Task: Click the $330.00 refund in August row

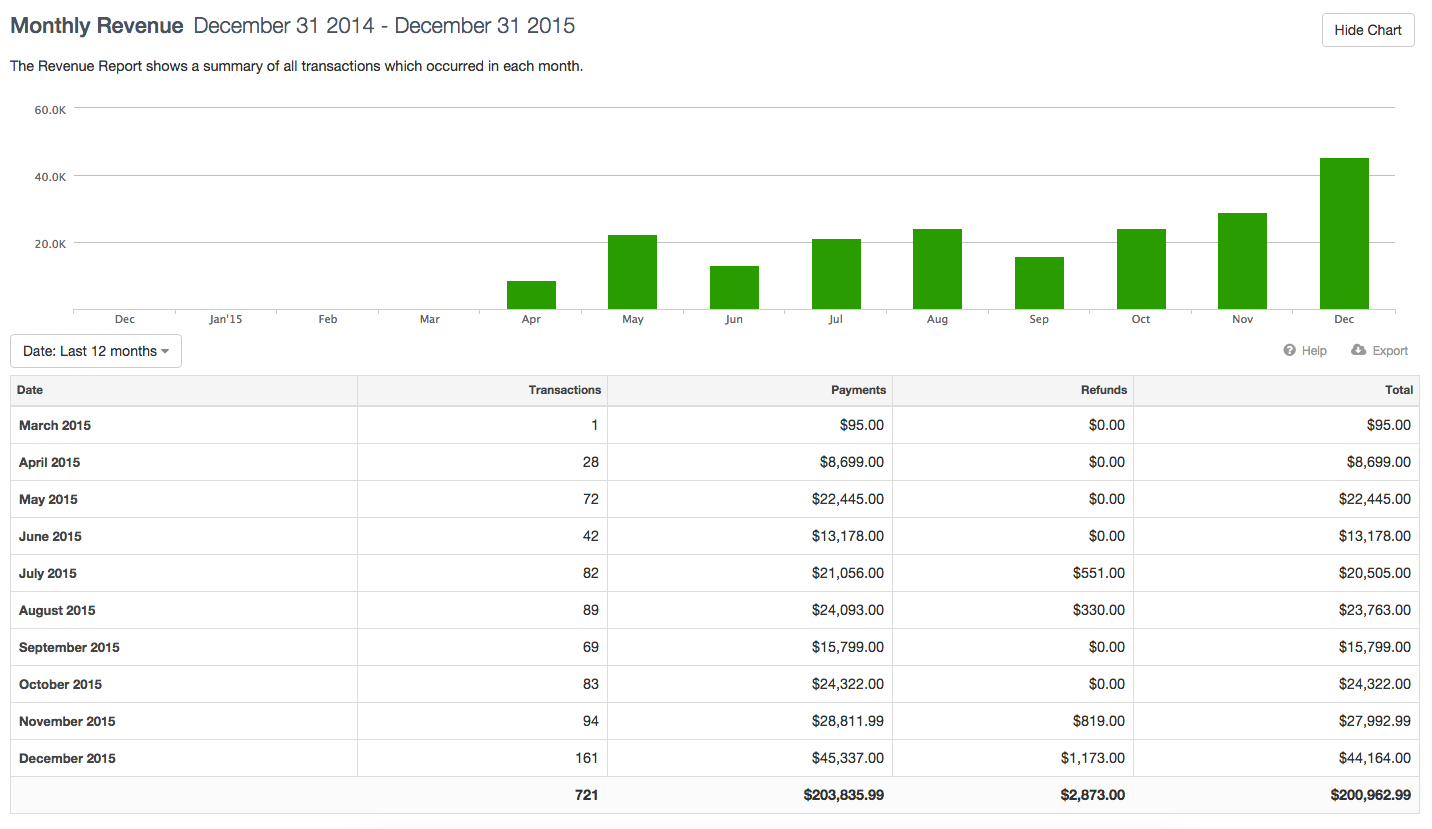Action: [x=1098, y=611]
